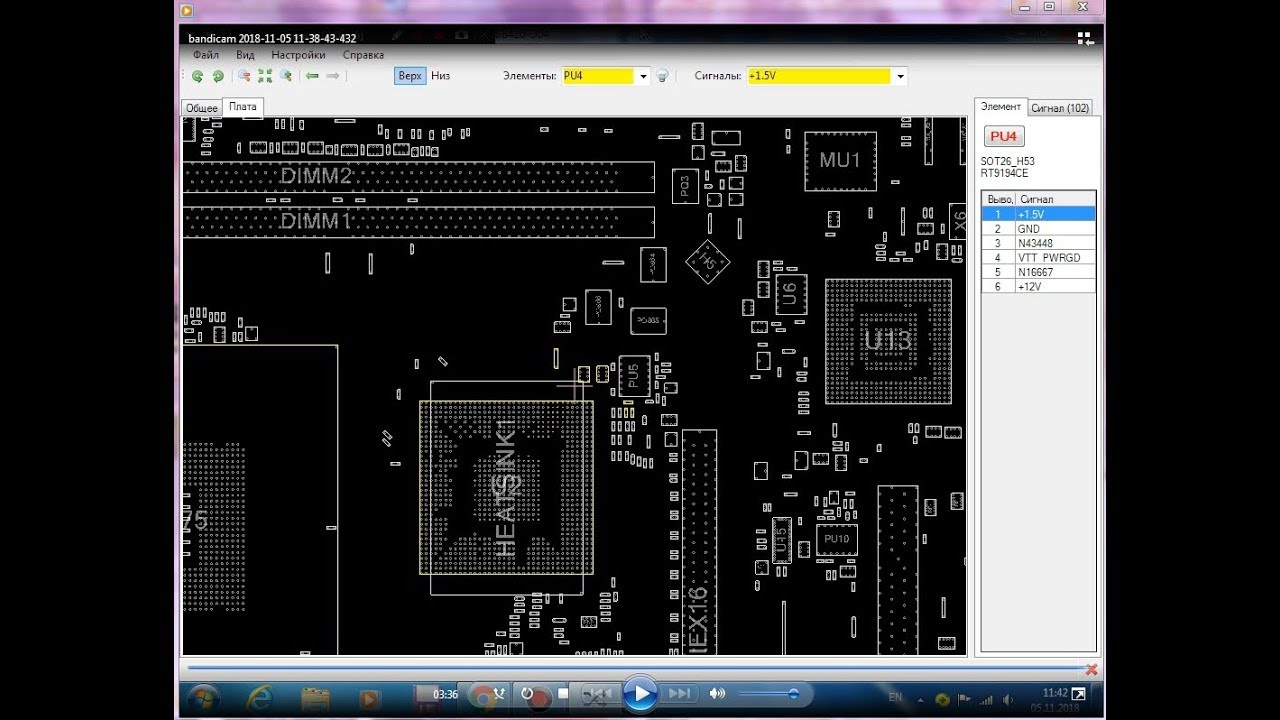Click the red PU4 element button
Screen dimensions: 1280x720
(x=1003, y=136)
